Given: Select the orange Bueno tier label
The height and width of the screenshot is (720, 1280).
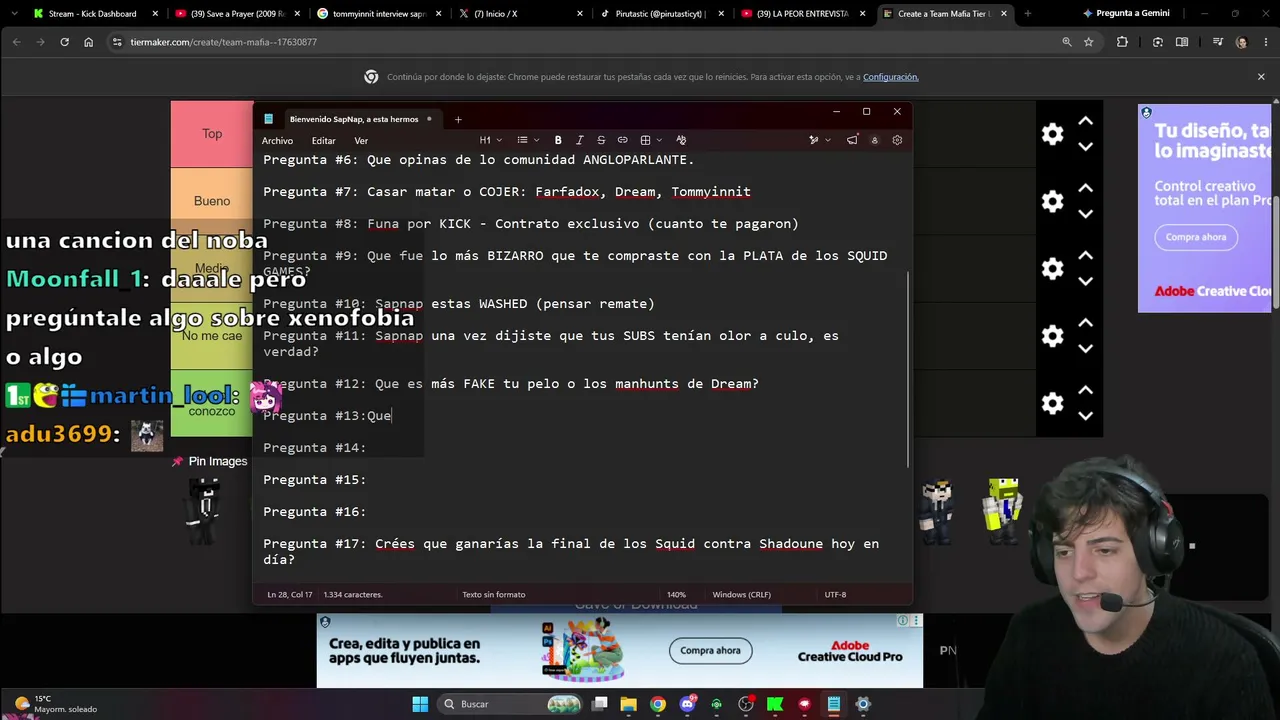Looking at the screenshot, I should 212,201.
